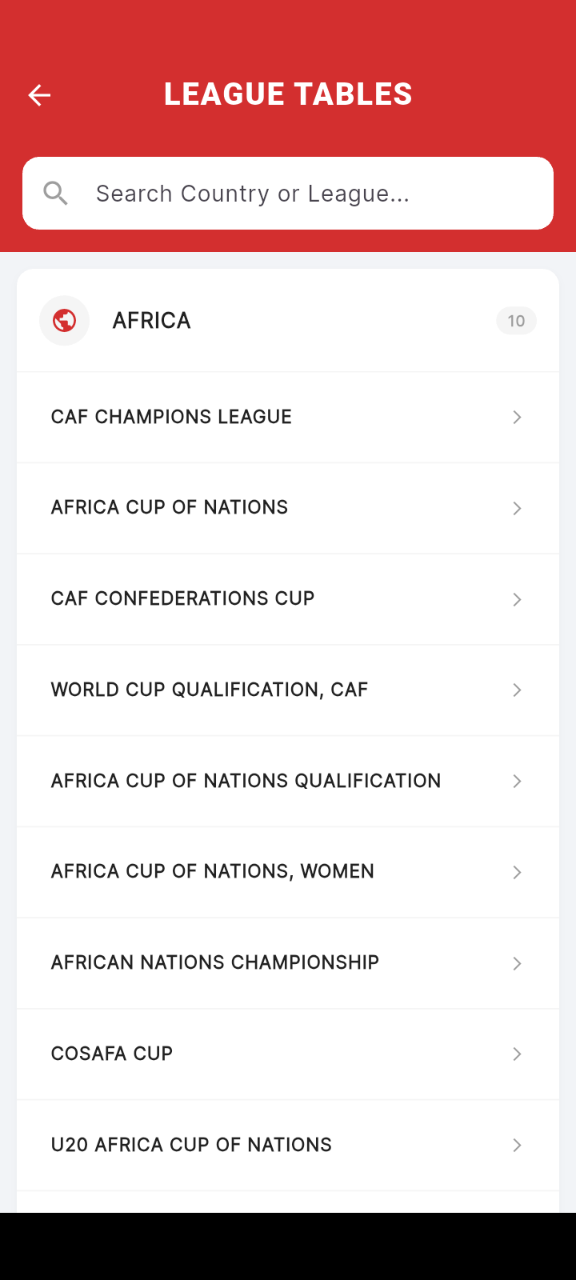Screen dimensions: 576x1280
Task: Click the count badge showing 10
Action: click(516, 321)
